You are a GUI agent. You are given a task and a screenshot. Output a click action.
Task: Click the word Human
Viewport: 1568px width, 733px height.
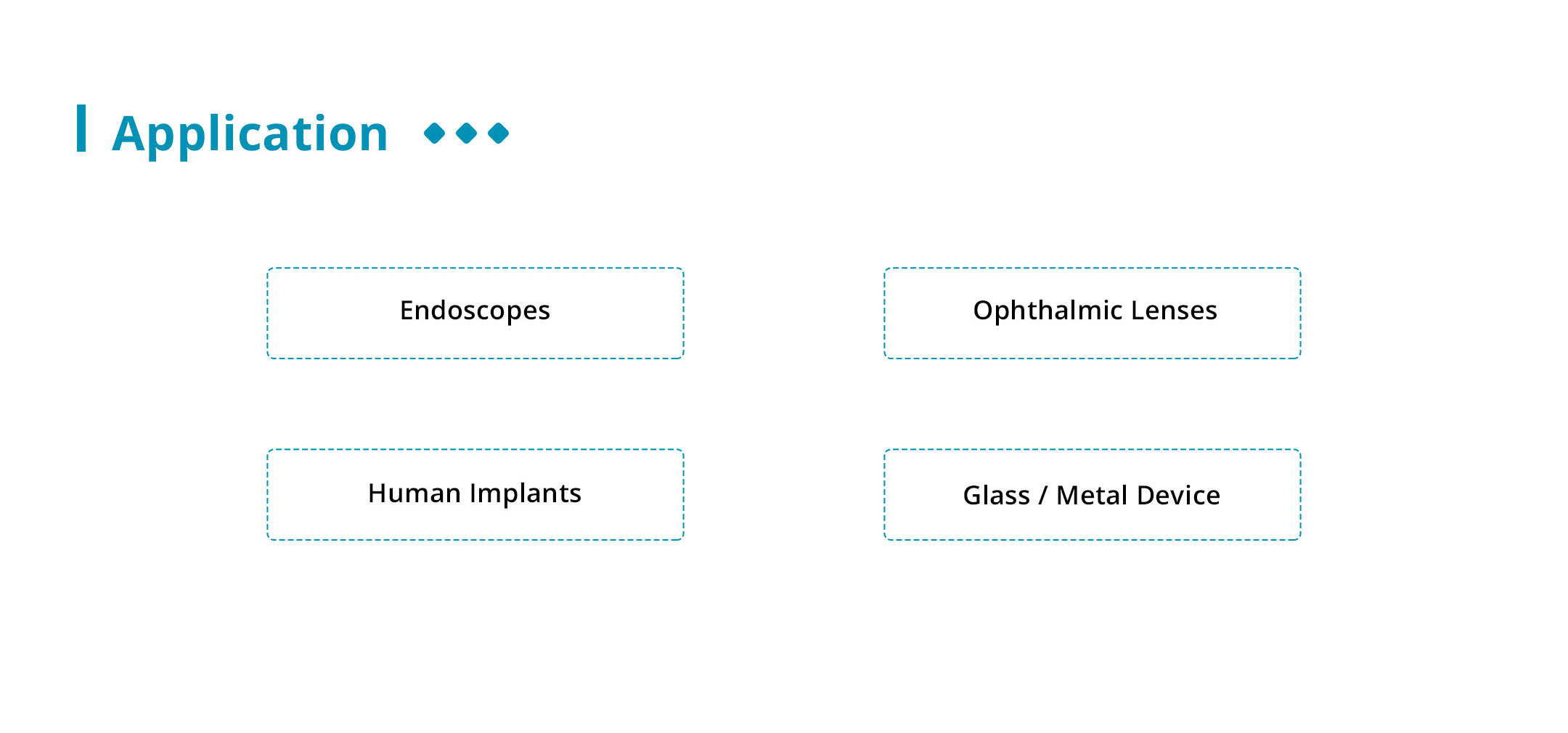coord(414,494)
